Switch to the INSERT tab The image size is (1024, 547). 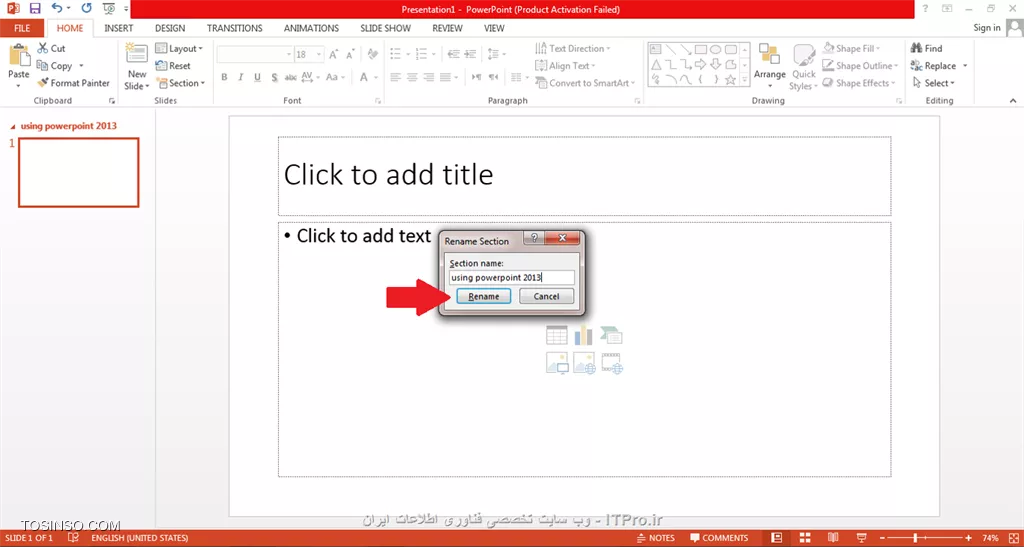click(118, 28)
